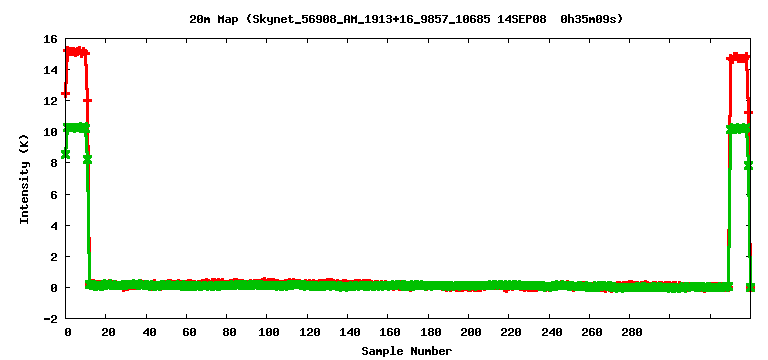Click the 'Sample Number' x-axis label
This screenshot has width=768, height=360.
407,351
